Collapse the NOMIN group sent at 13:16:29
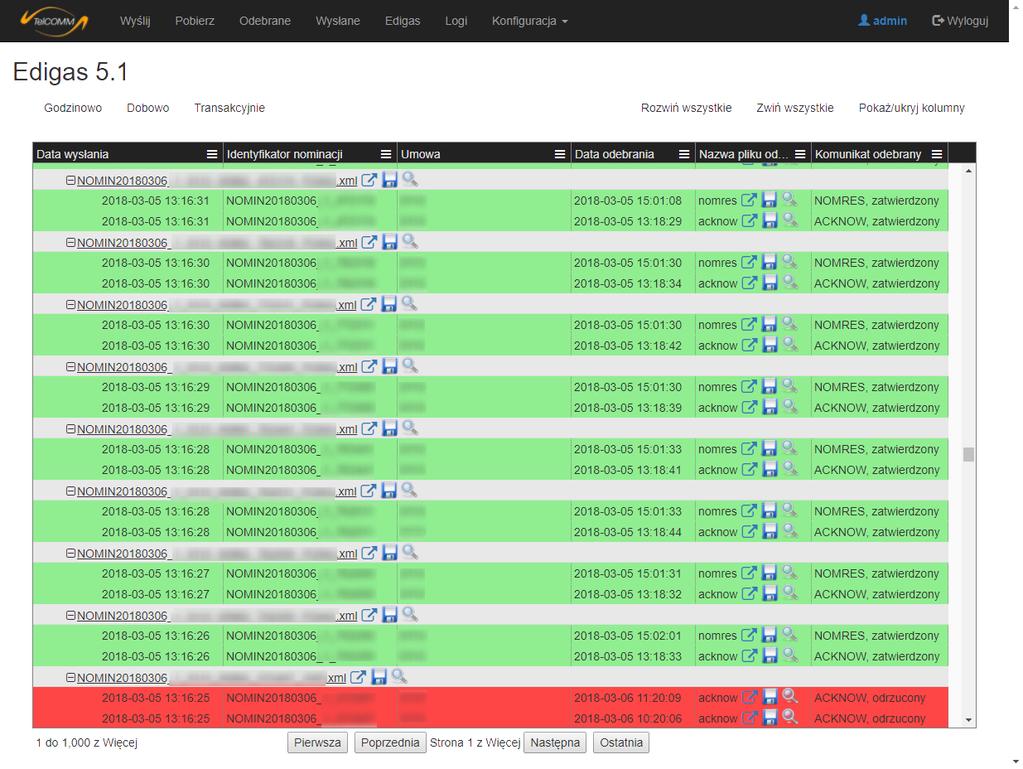 point(70,367)
